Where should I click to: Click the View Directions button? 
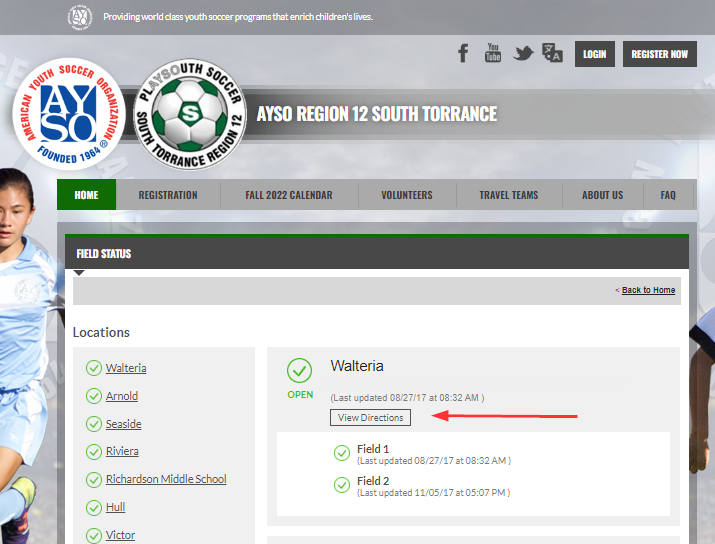pyautogui.click(x=371, y=417)
